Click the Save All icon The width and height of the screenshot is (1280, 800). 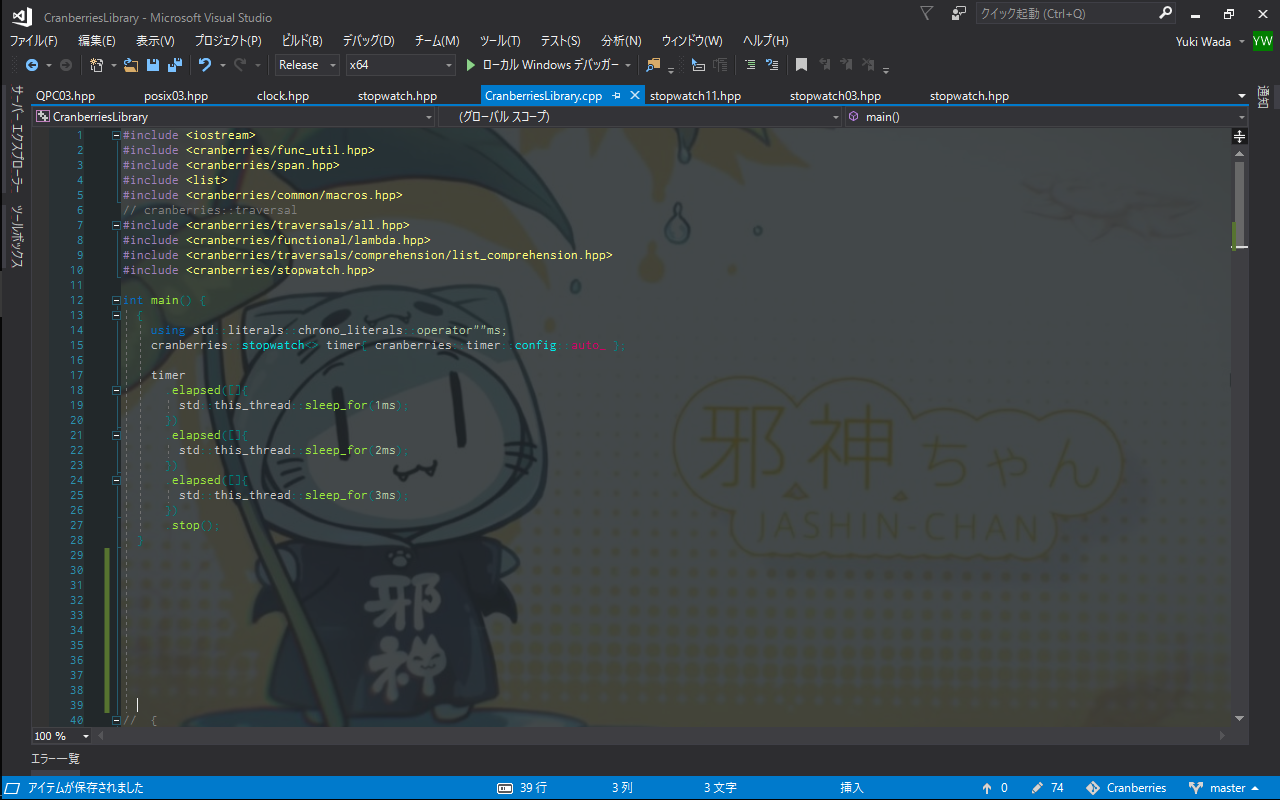tap(175, 65)
